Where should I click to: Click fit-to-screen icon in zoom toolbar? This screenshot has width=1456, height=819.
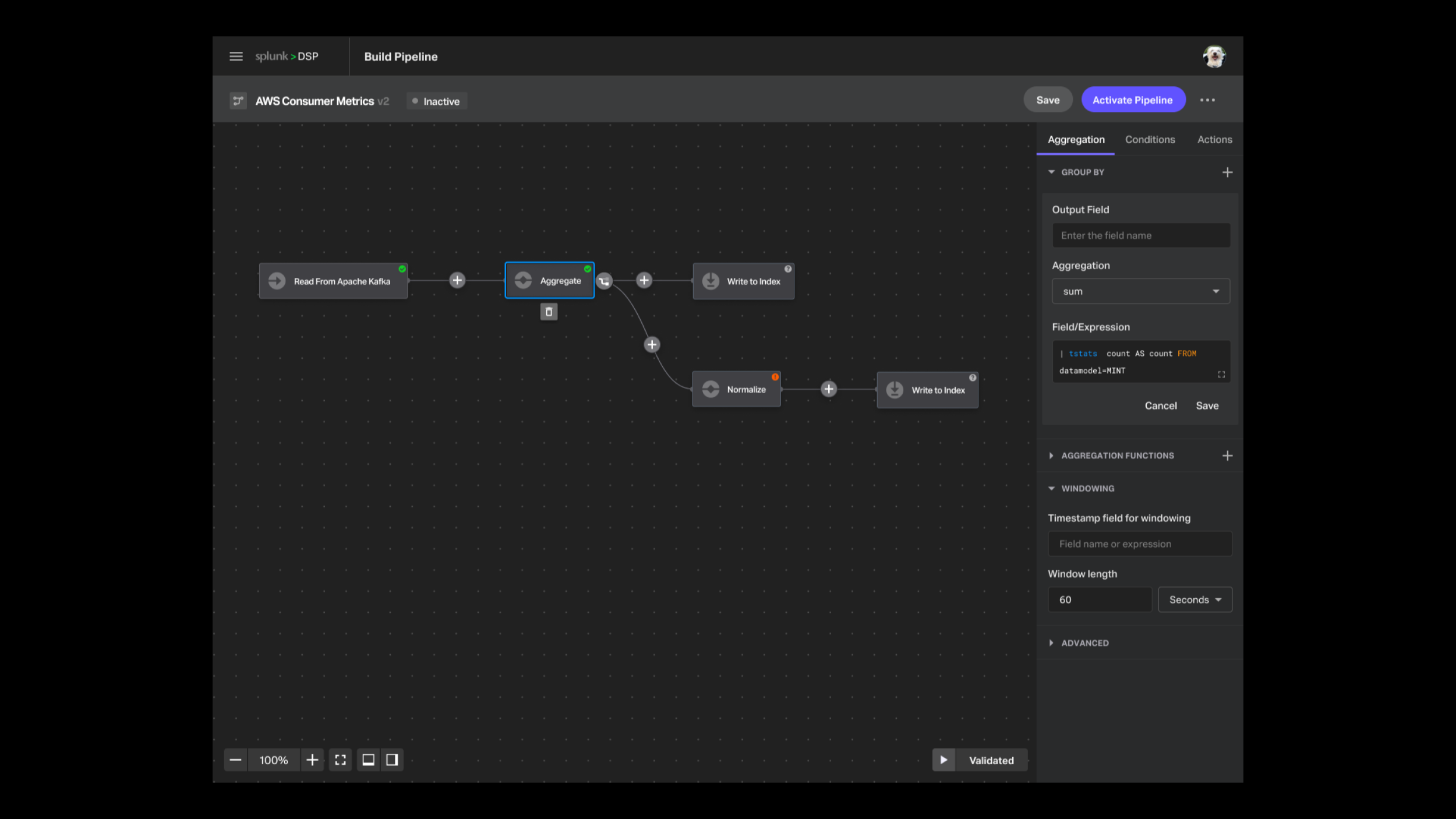340,760
